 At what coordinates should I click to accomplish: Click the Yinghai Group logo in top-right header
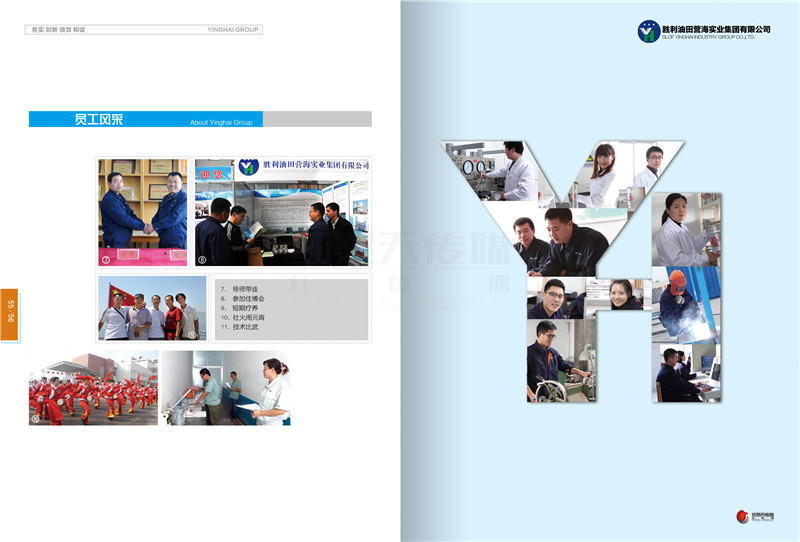pos(649,31)
